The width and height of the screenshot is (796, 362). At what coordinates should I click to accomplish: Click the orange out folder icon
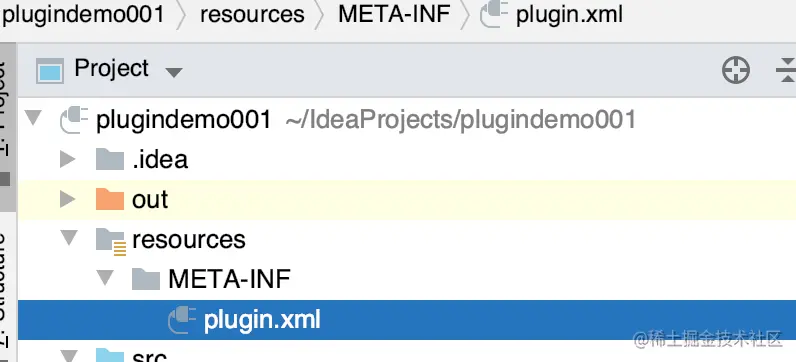tap(110, 200)
